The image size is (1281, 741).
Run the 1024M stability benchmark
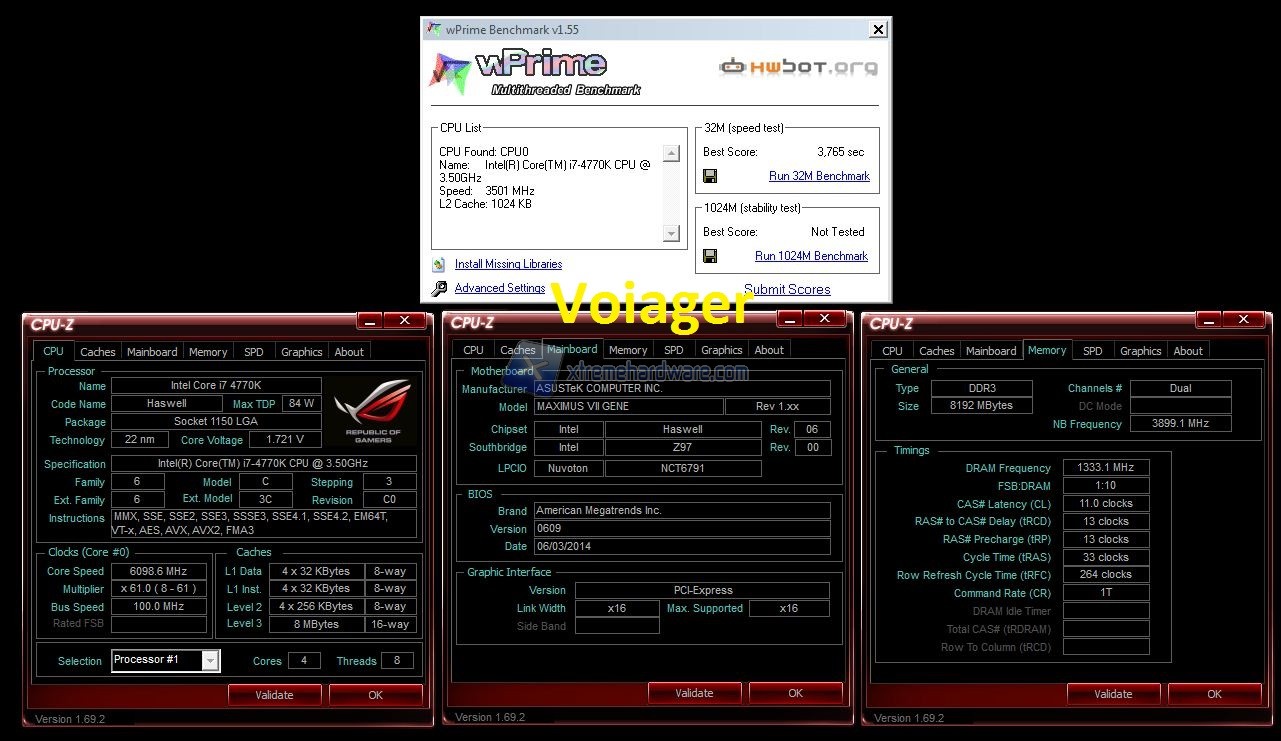811,256
